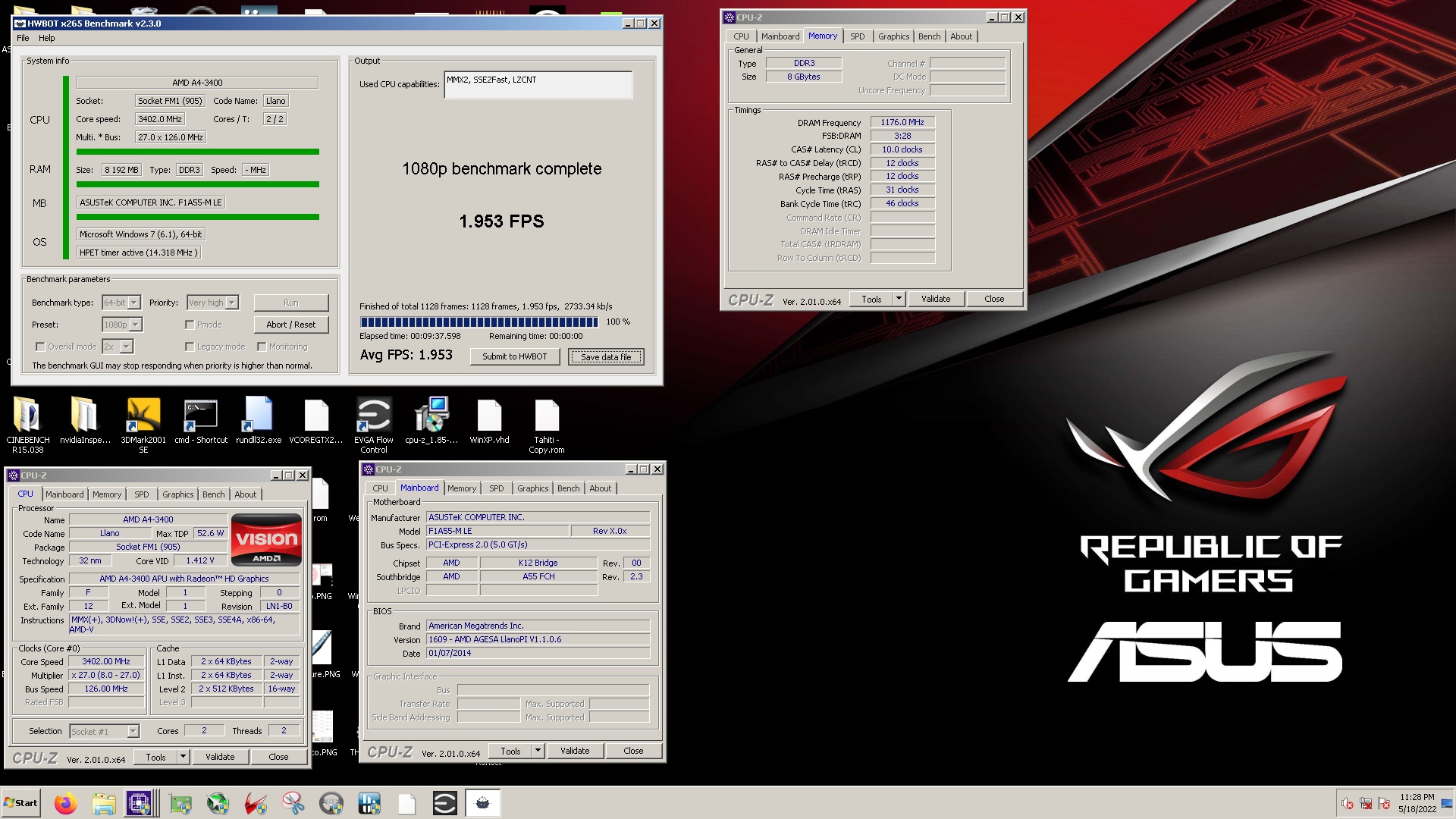The image size is (1456, 819).
Task: Toggle the Pmode checkbox
Action: point(190,325)
